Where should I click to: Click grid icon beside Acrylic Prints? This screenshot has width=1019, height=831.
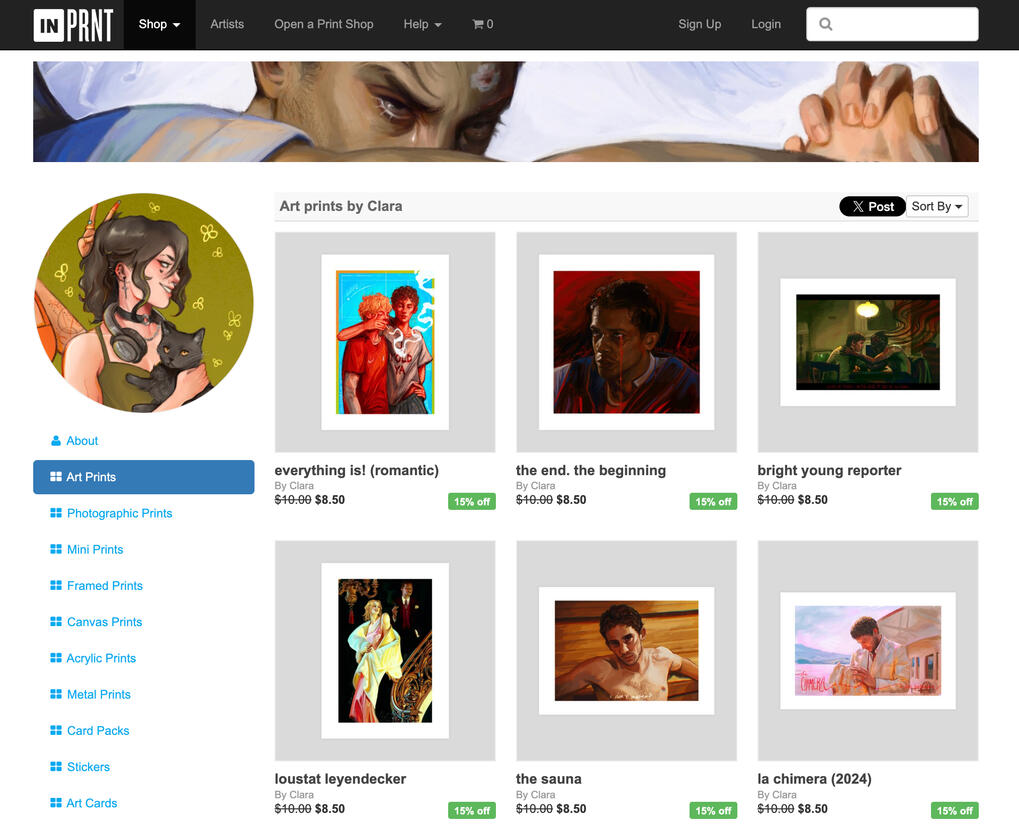coord(56,658)
